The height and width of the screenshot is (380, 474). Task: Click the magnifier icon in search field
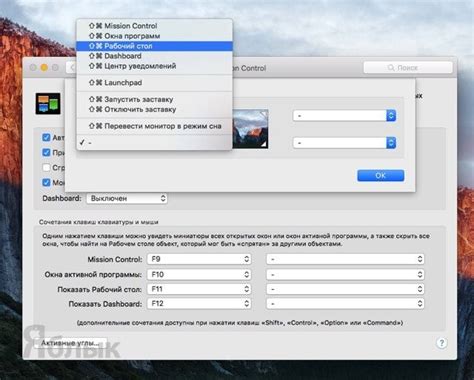(x=391, y=68)
